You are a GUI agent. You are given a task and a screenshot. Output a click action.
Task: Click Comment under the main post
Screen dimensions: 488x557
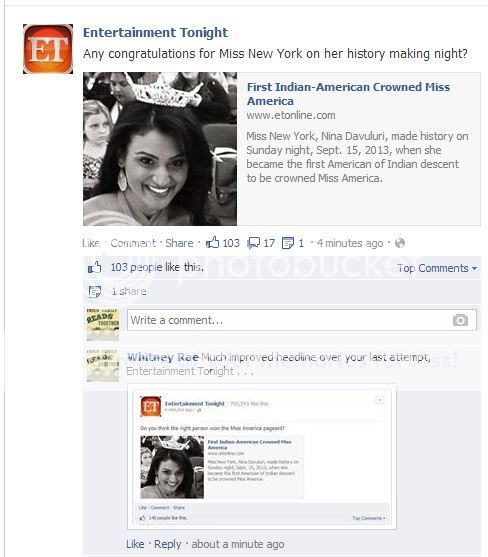click(133, 243)
